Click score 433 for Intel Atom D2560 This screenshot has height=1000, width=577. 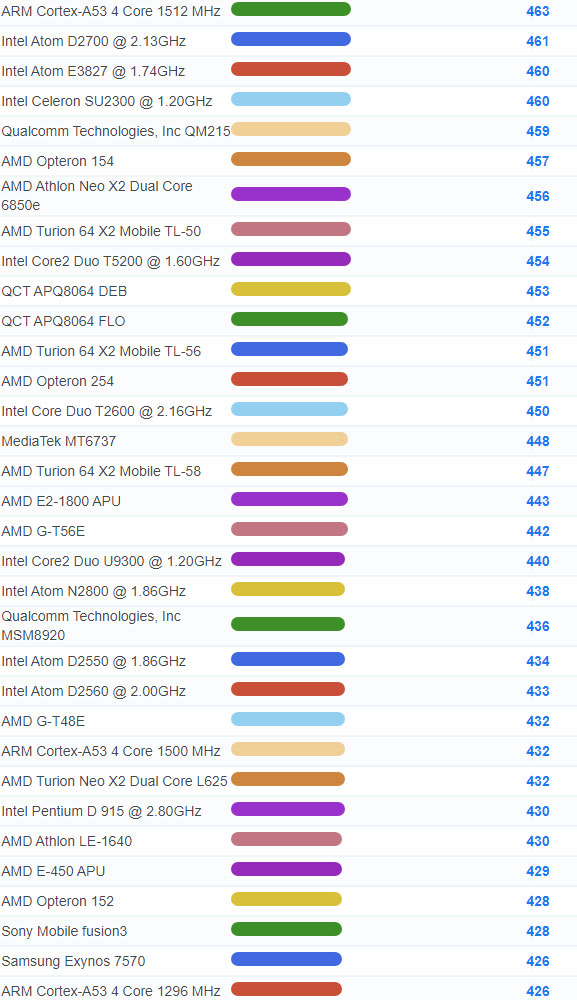537,691
